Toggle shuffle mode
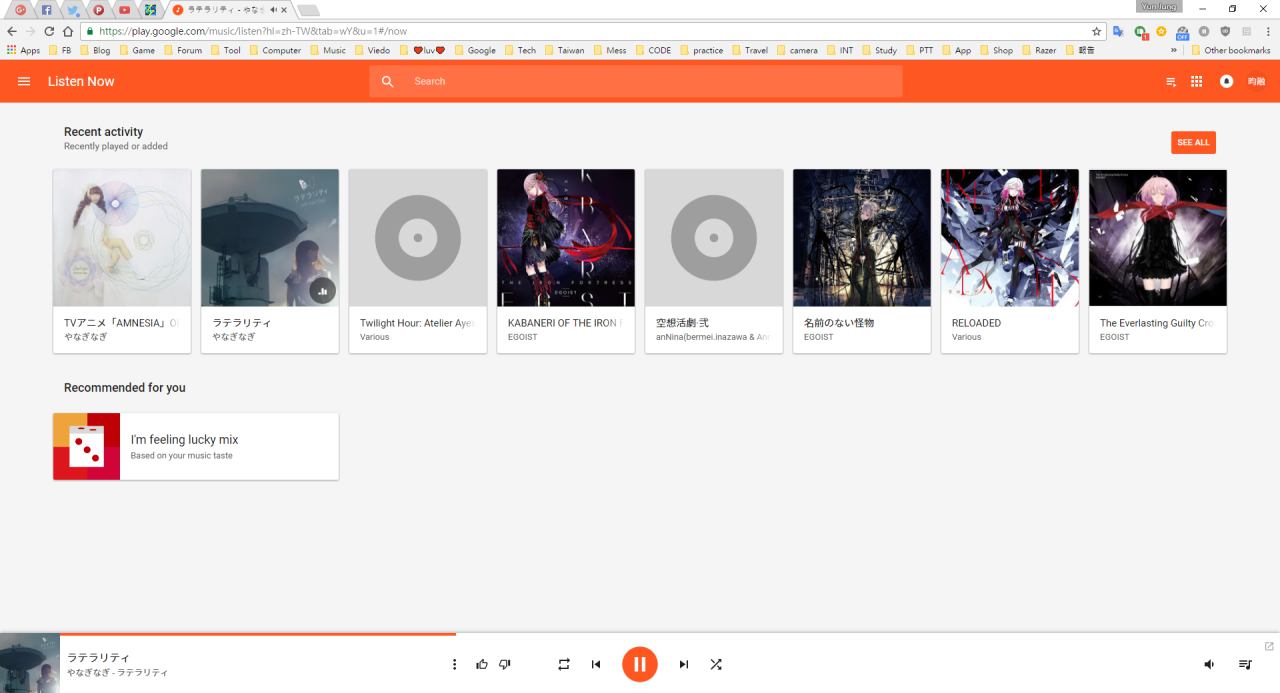 [716, 664]
